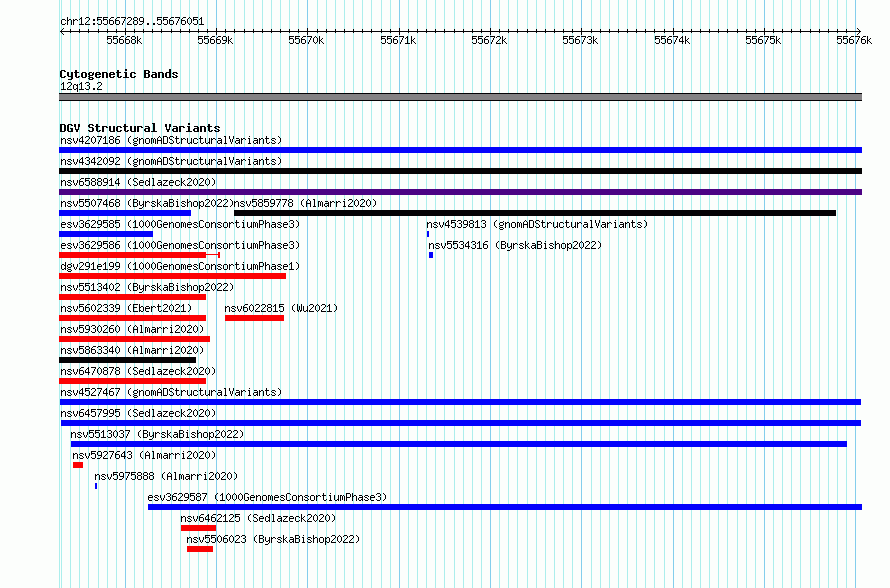Click the nsv6462125 Sedlazeck2020 label

[258, 518]
